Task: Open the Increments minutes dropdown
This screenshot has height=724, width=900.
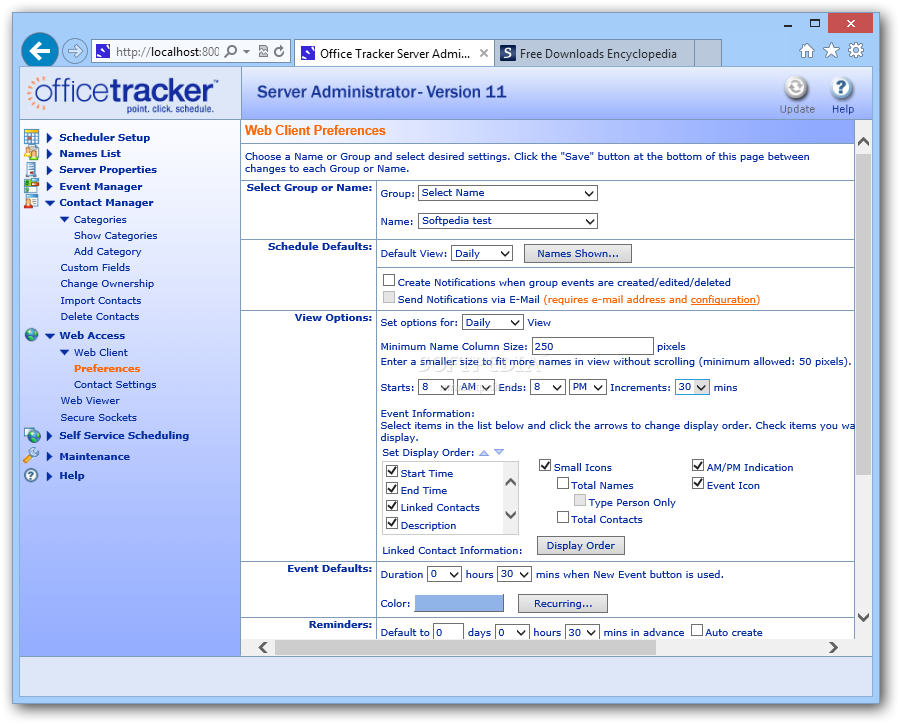Action: click(x=692, y=387)
